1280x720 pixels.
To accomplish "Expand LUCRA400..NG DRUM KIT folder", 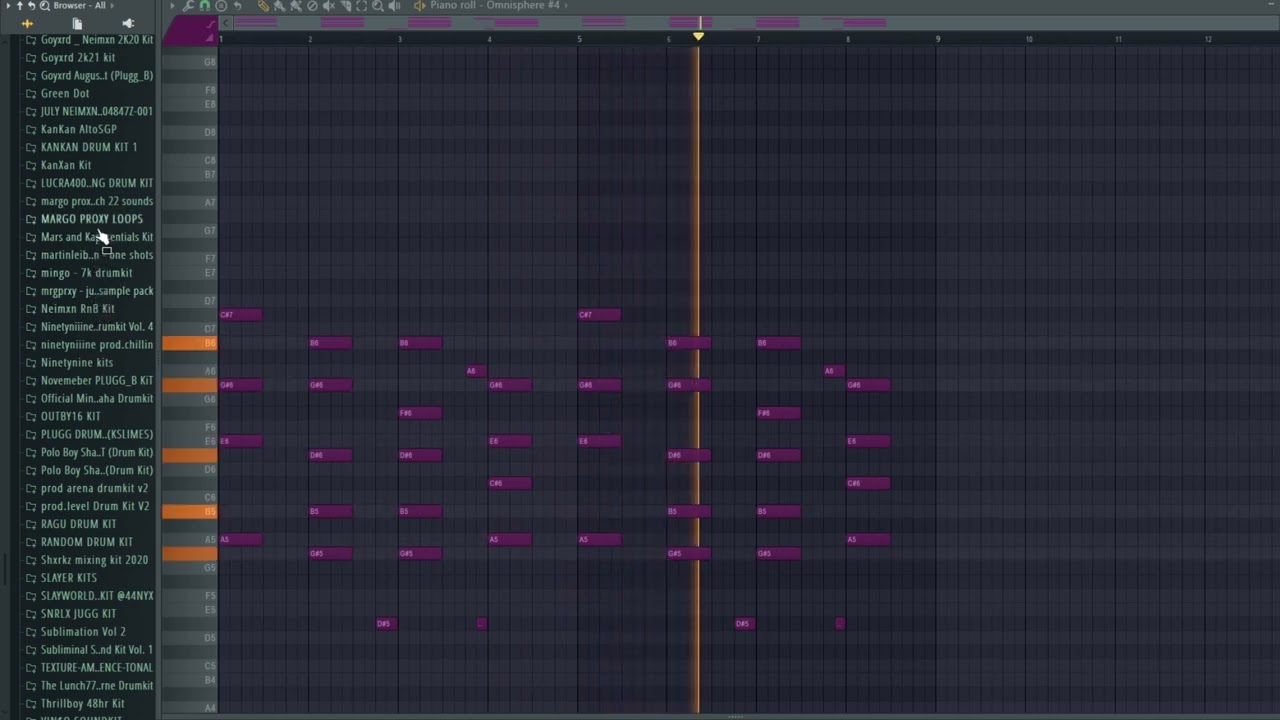I will click(89, 183).
